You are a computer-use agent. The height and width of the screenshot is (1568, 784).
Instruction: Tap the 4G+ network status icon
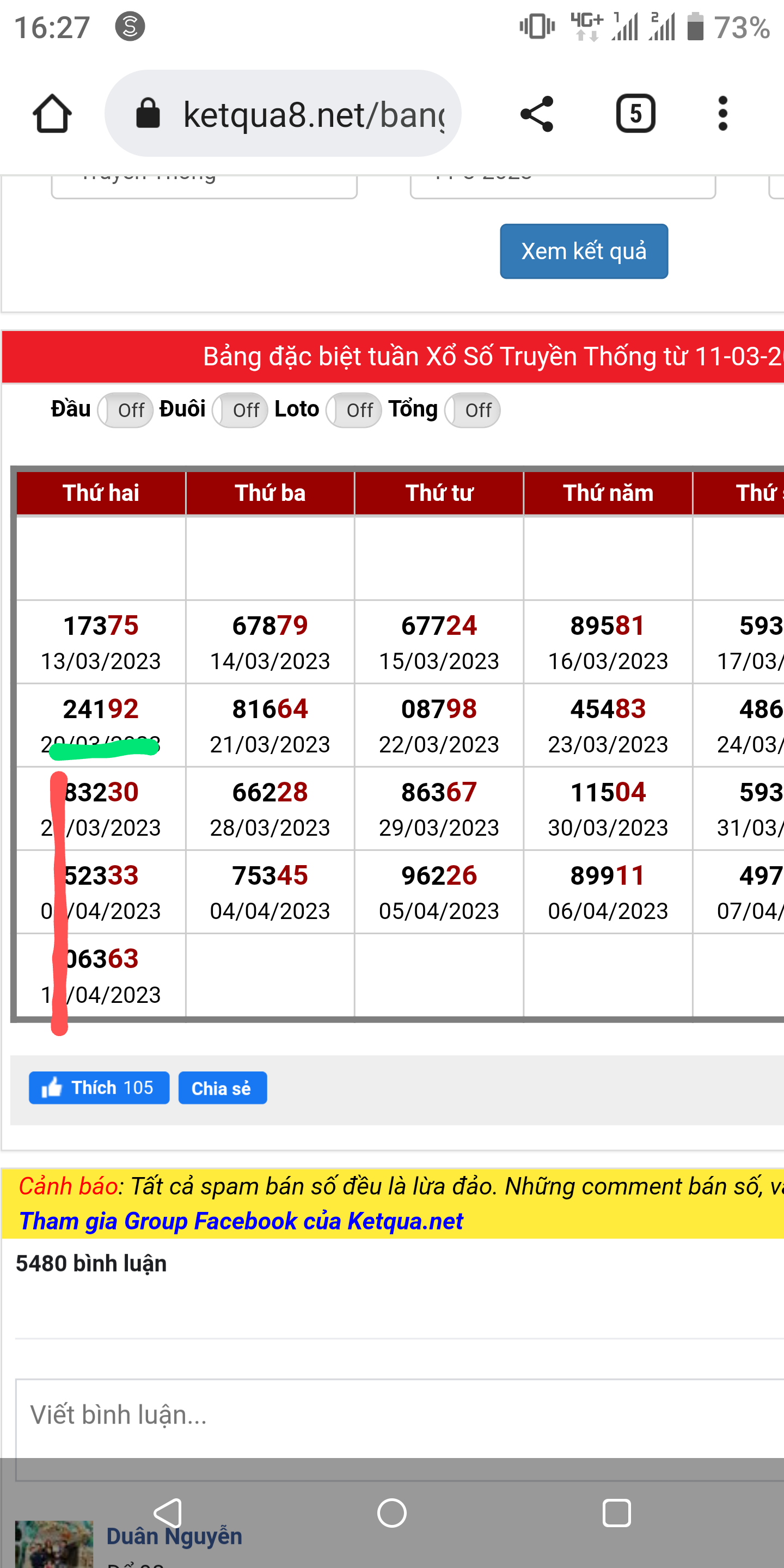586,26
